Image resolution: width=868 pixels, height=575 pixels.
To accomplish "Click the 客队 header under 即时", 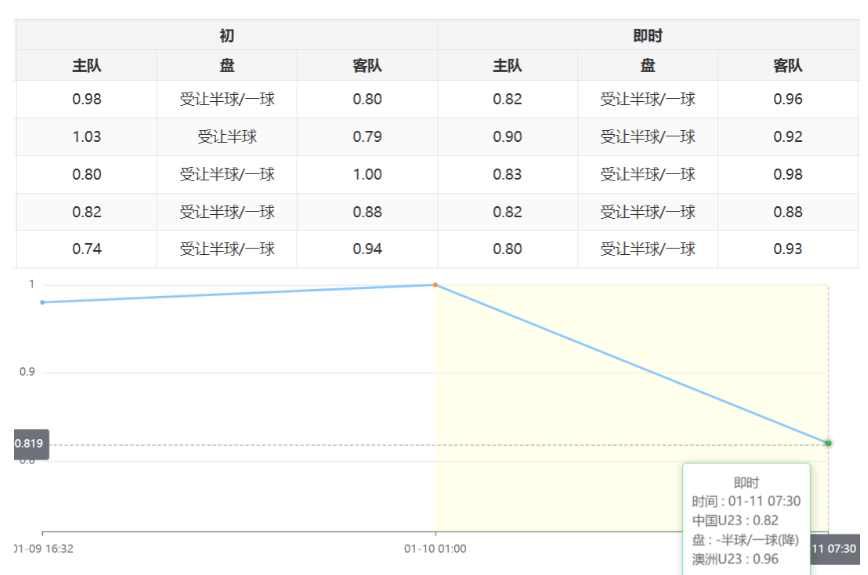I will tap(787, 66).
